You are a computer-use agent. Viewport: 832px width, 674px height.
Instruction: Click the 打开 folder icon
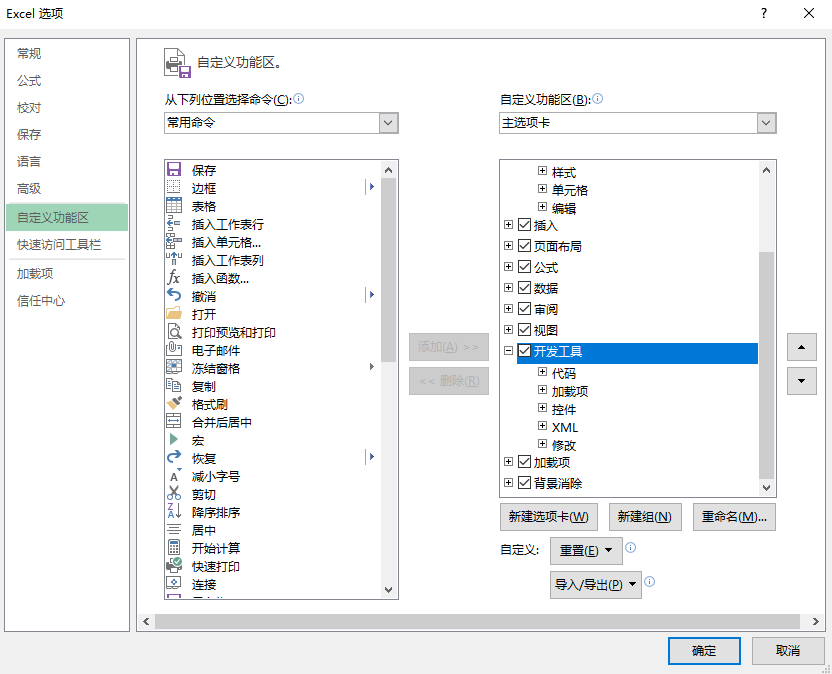(x=174, y=314)
